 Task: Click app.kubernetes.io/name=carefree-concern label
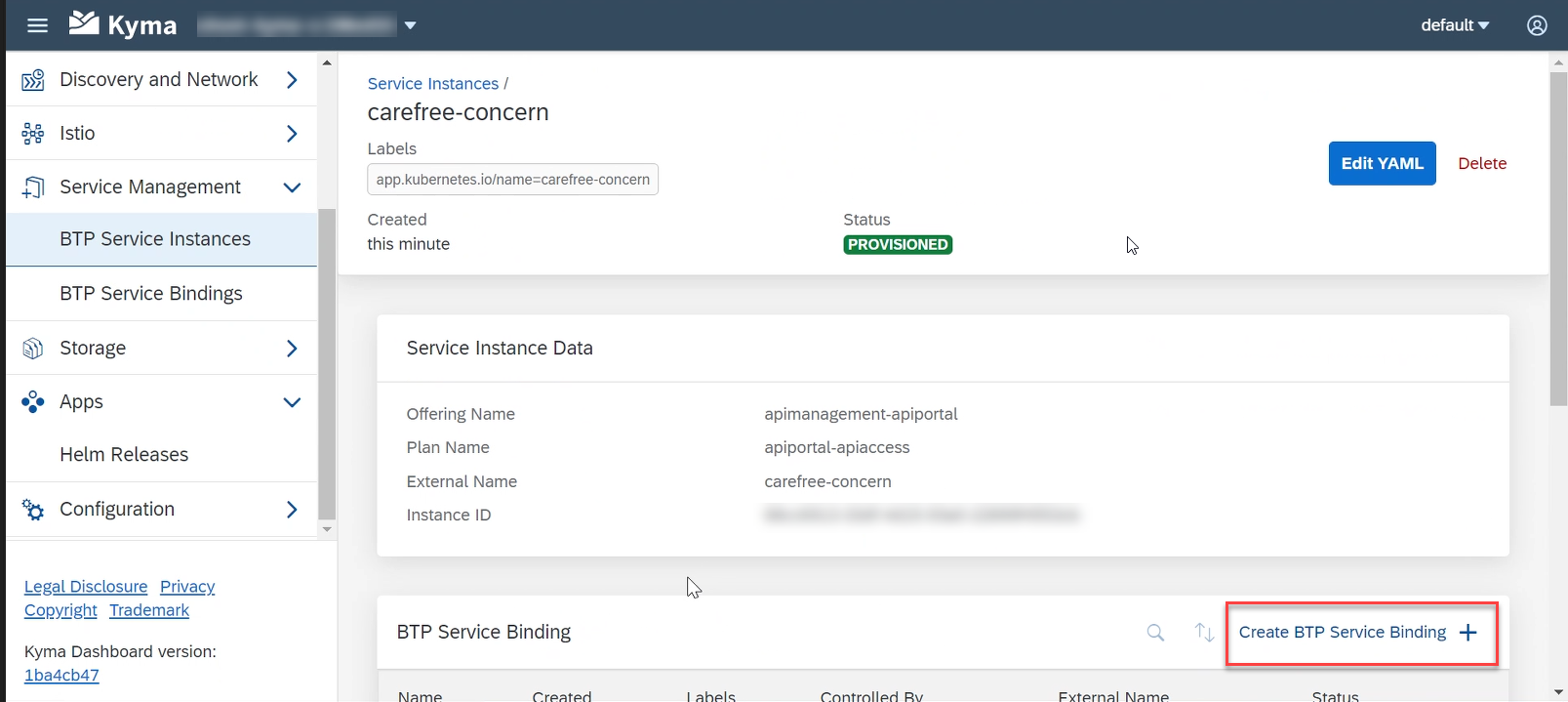click(513, 180)
